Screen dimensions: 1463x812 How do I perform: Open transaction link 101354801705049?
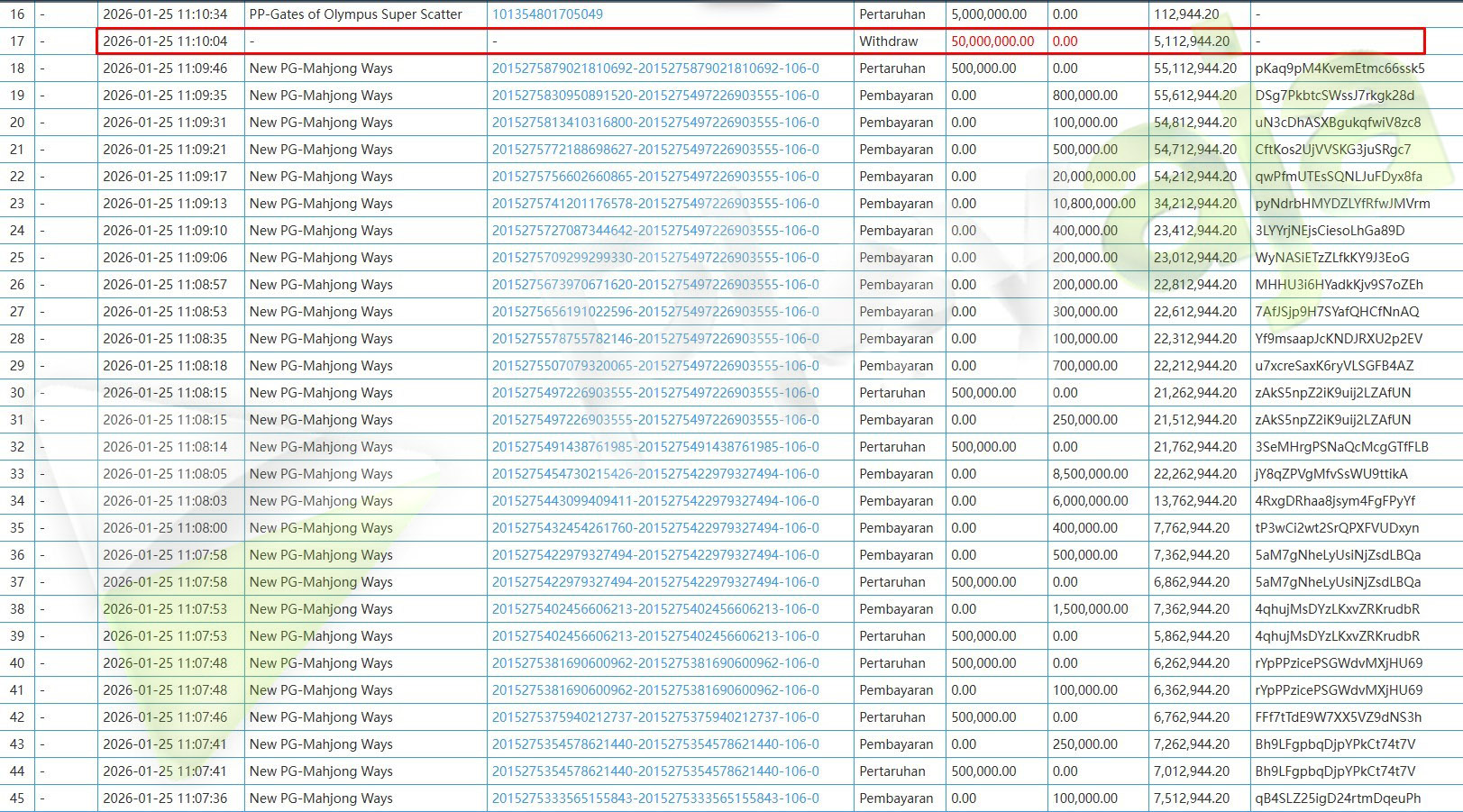[547, 14]
